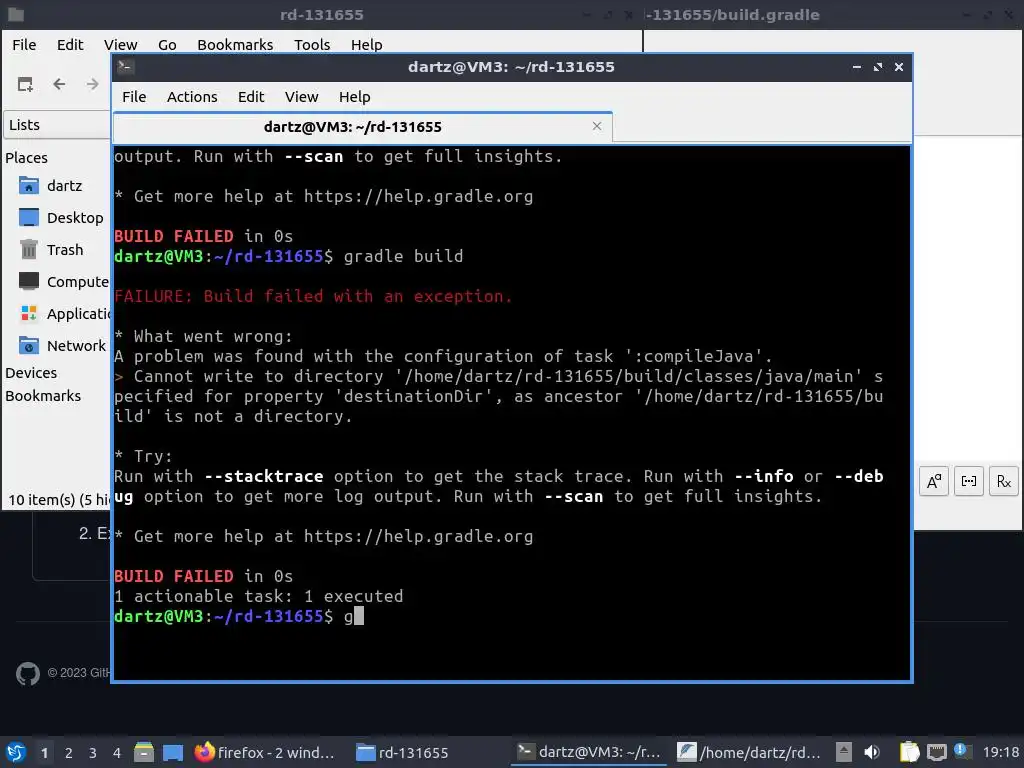This screenshot has width=1024, height=768.
Task: Click the terminal icon in title bar
Action: [126, 66]
